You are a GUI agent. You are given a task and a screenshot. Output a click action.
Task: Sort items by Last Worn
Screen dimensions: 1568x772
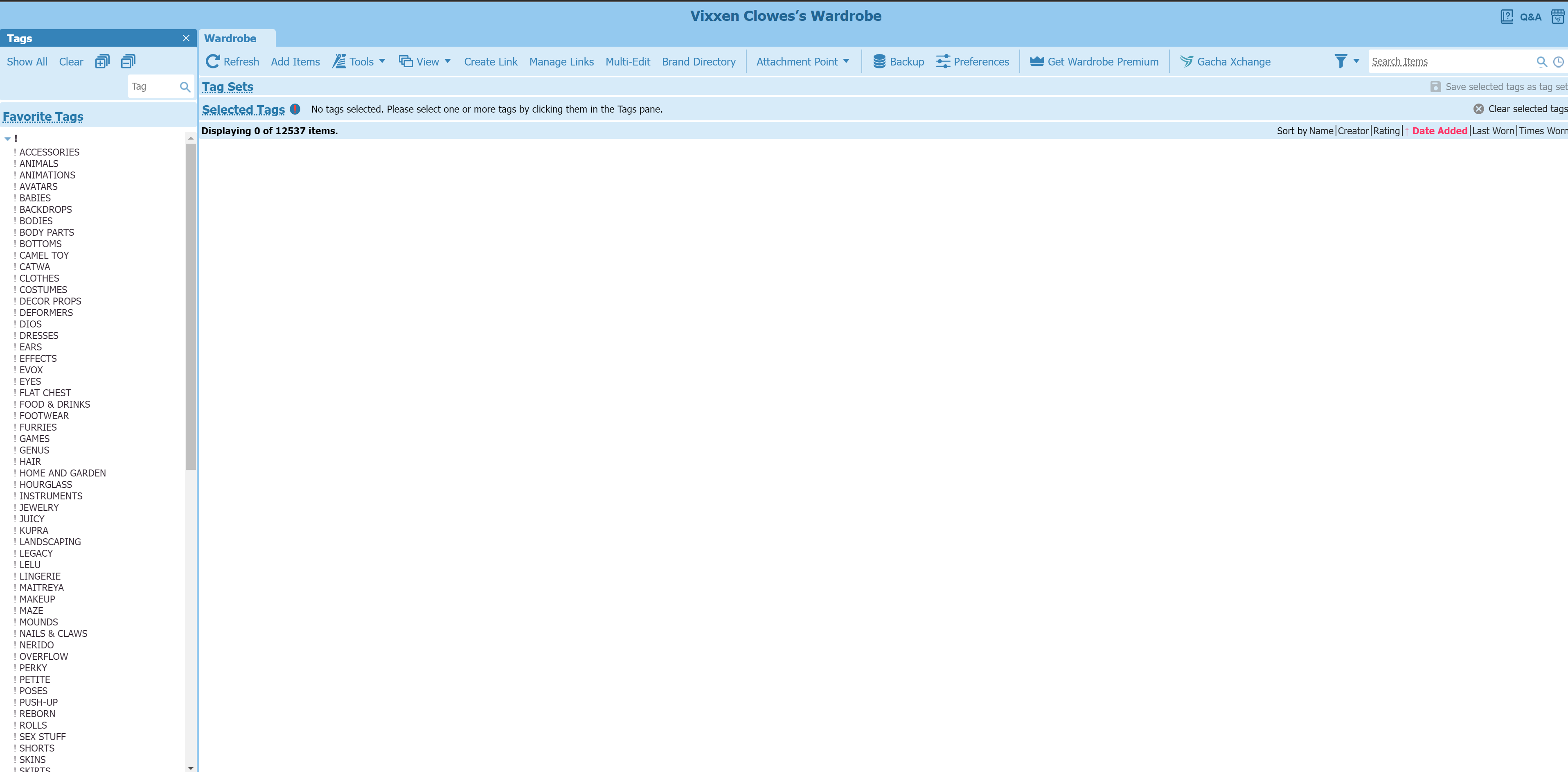tap(1493, 131)
